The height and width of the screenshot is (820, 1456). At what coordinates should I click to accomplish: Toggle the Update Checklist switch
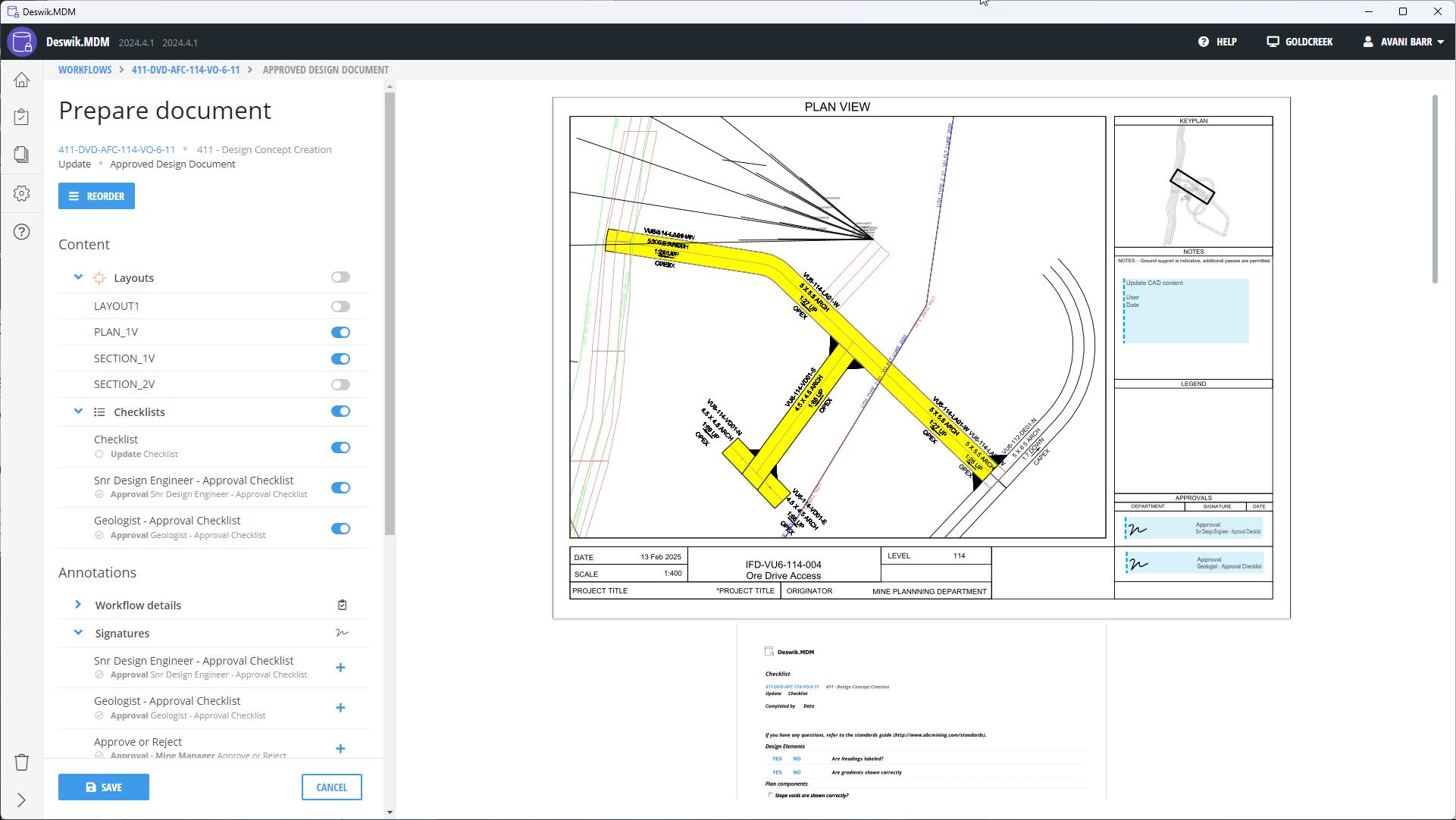(x=340, y=448)
